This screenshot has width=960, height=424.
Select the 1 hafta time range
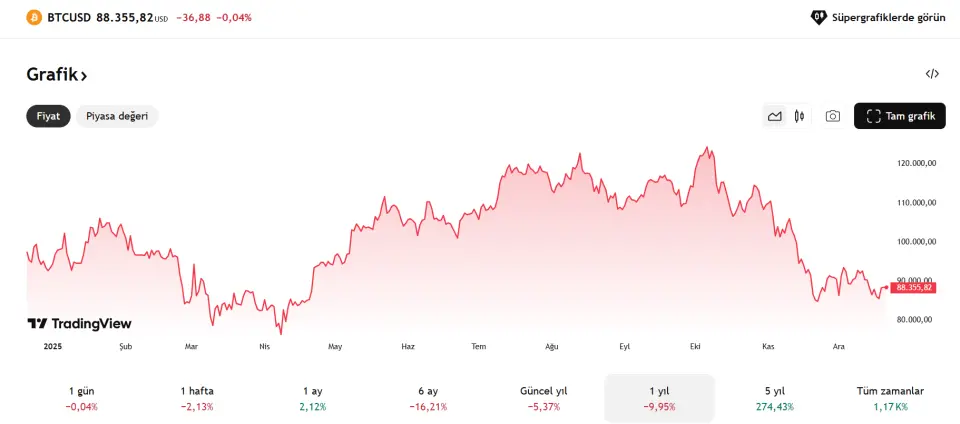pyautogui.click(x=197, y=398)
